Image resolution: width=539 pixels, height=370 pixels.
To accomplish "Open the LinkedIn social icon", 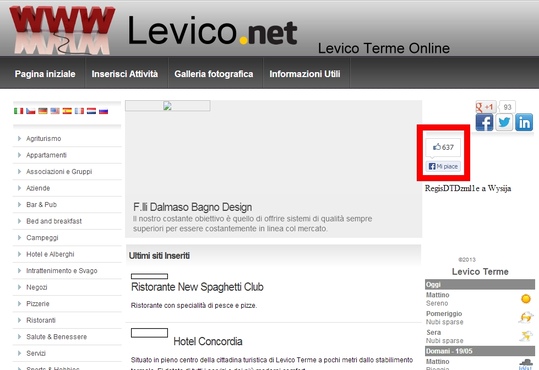I will click(524, 122).
